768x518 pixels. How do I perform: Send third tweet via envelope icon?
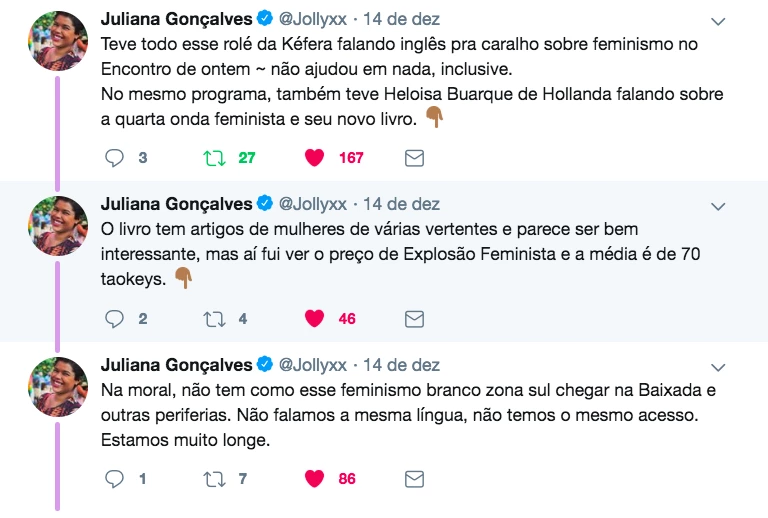point(413,479)
